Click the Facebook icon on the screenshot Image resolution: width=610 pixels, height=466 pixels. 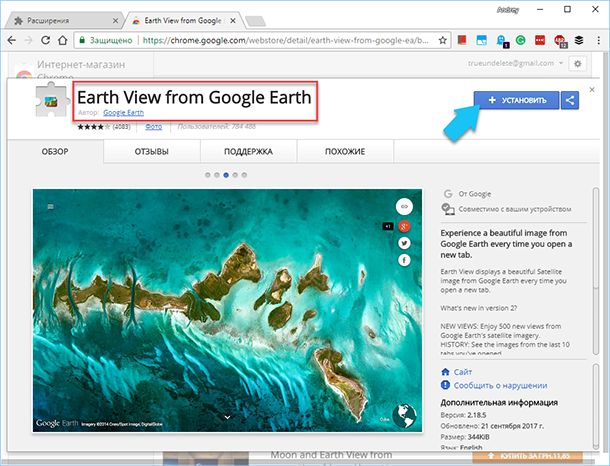[x=406, y=259]
